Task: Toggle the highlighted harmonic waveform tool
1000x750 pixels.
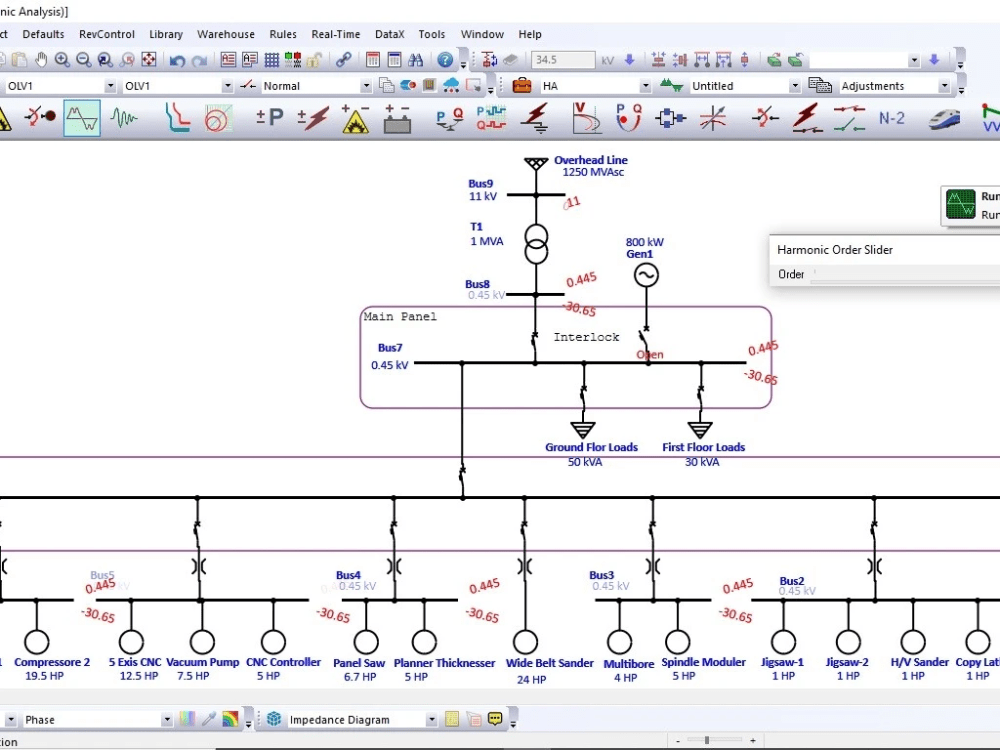Action: [80, 118]
